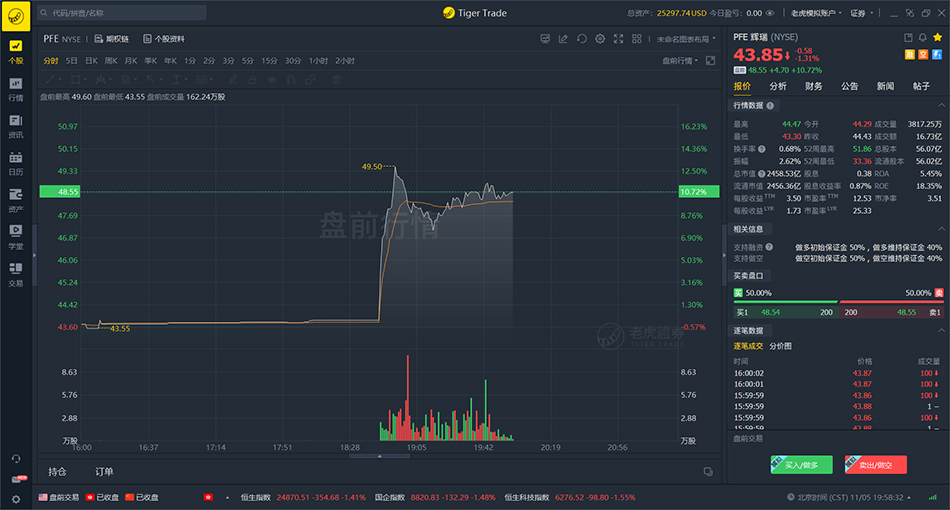Screen dimensions: 950x510
Task: Open the 个股资料 stock profile link
Action: [x=164, y=39]
